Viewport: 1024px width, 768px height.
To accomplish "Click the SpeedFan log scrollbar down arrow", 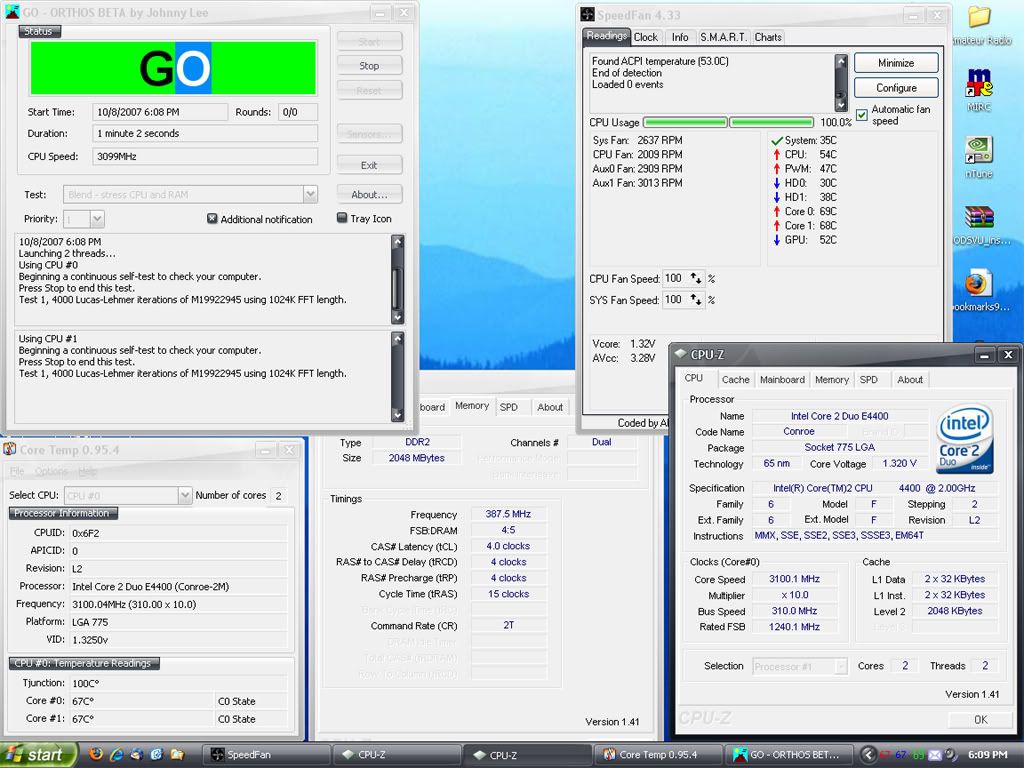I will point(841,104).
